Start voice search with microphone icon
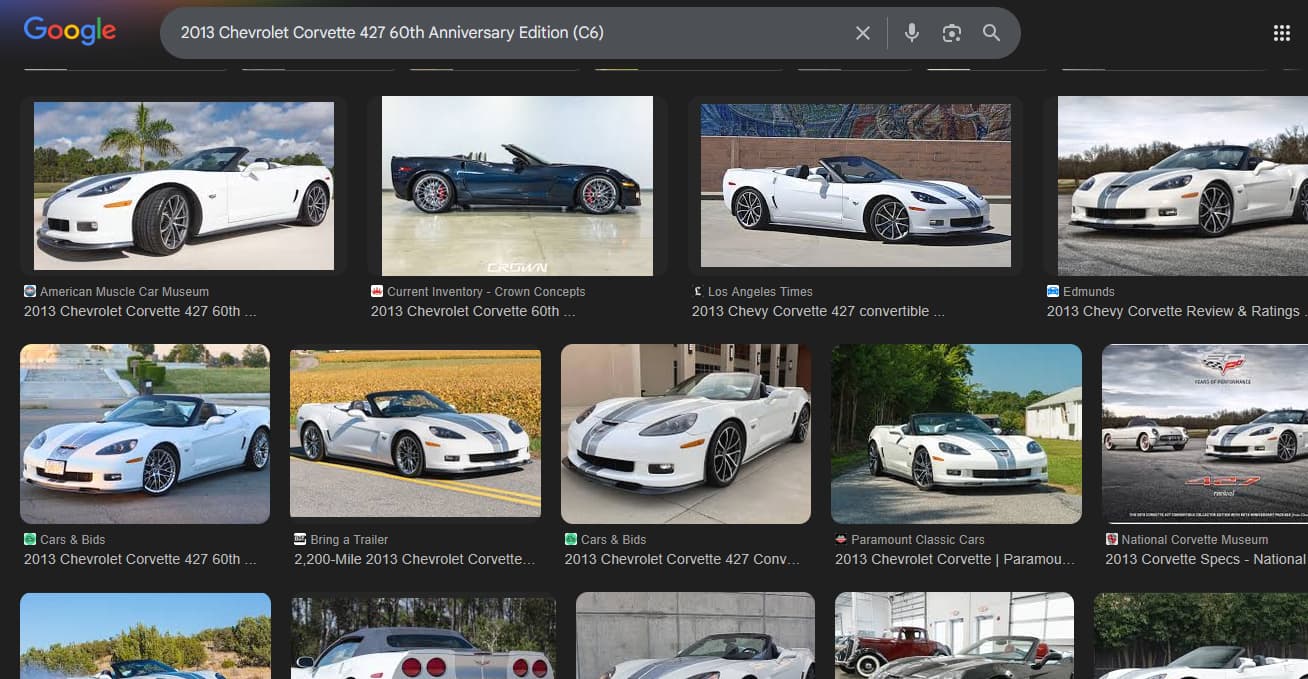Screen dimensions: 1308x679 911,33
